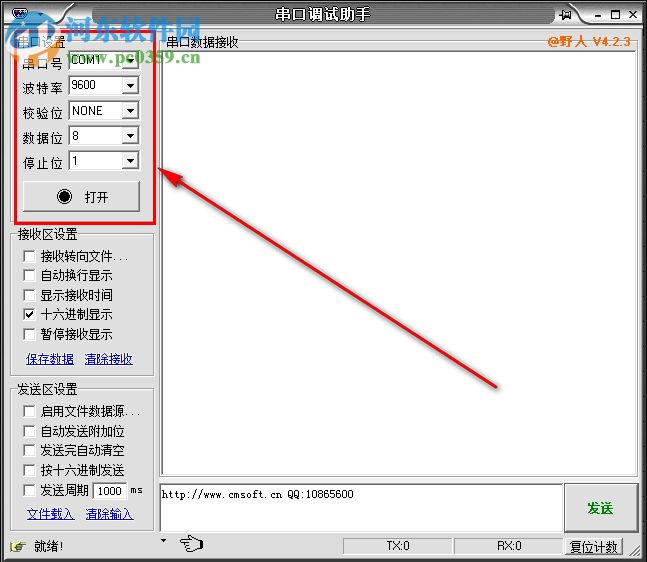
Task: Click the green 发送 send button
Action: (x=601, y=508)
